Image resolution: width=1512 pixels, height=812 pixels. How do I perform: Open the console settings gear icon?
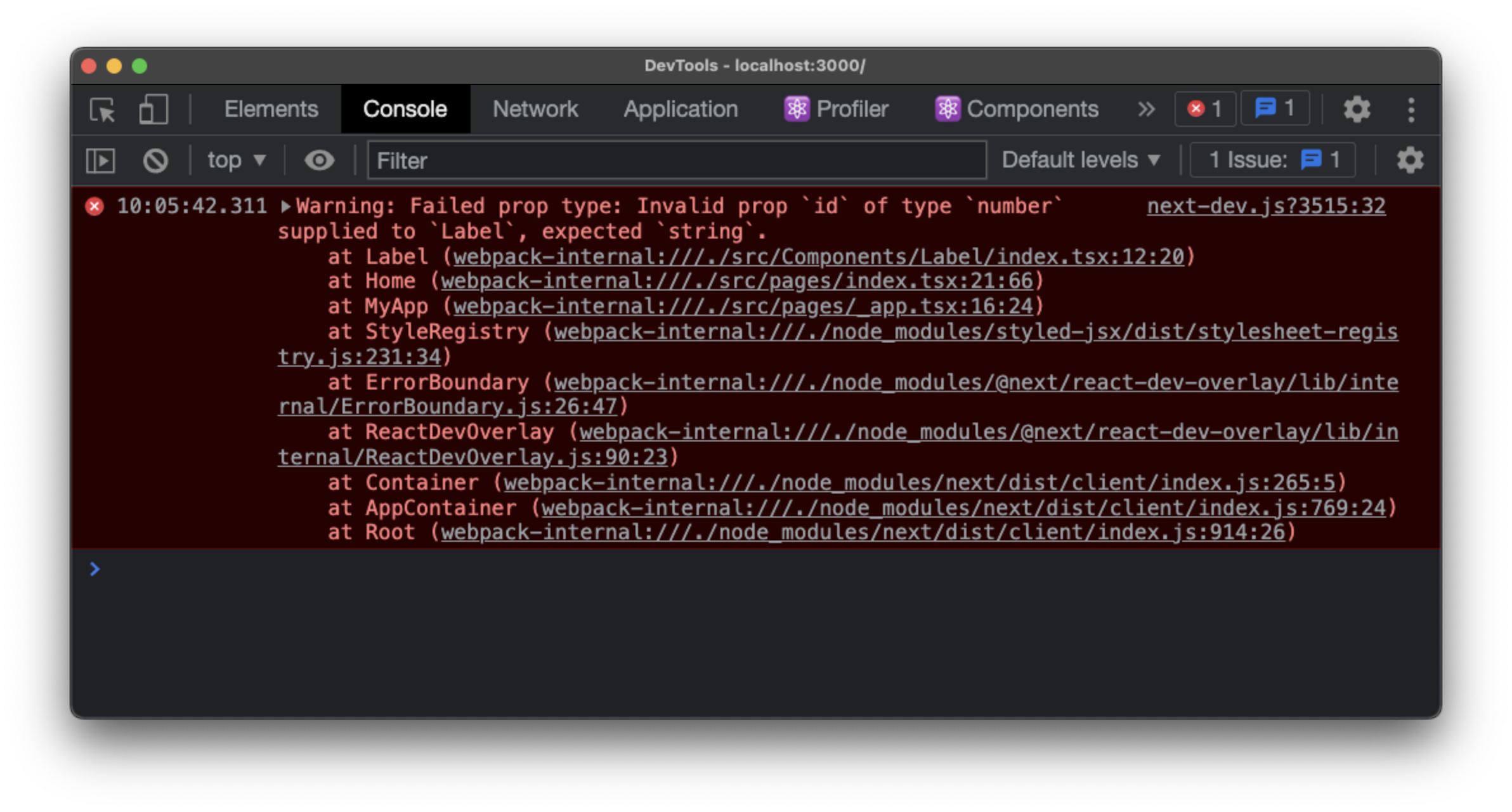1409,160
